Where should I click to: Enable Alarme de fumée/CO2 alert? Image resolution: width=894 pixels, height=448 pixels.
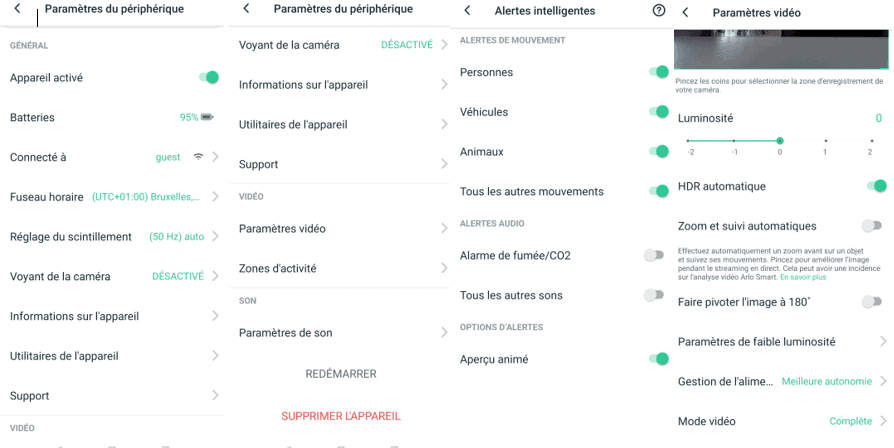(653, 255)
